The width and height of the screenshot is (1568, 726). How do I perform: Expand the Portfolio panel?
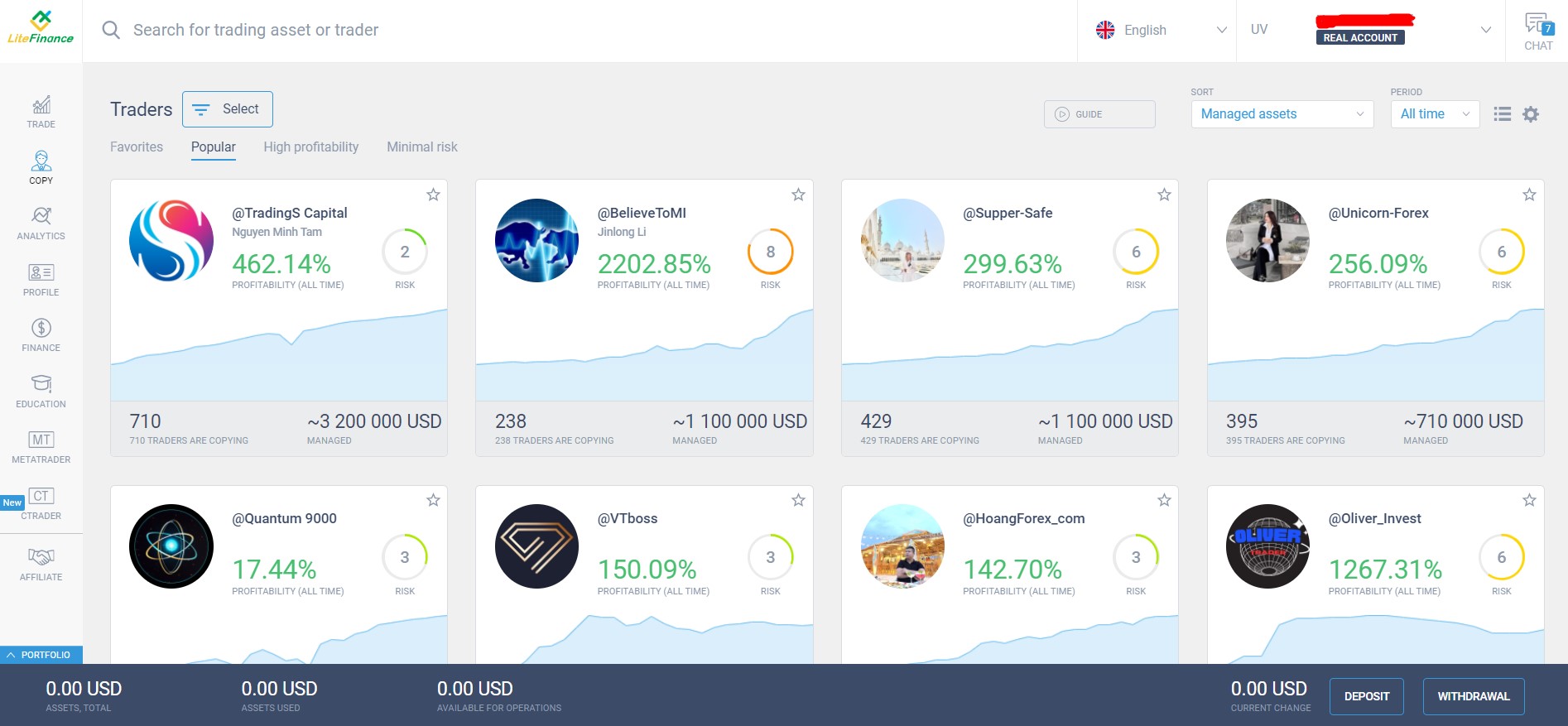[x=41, y=655]
